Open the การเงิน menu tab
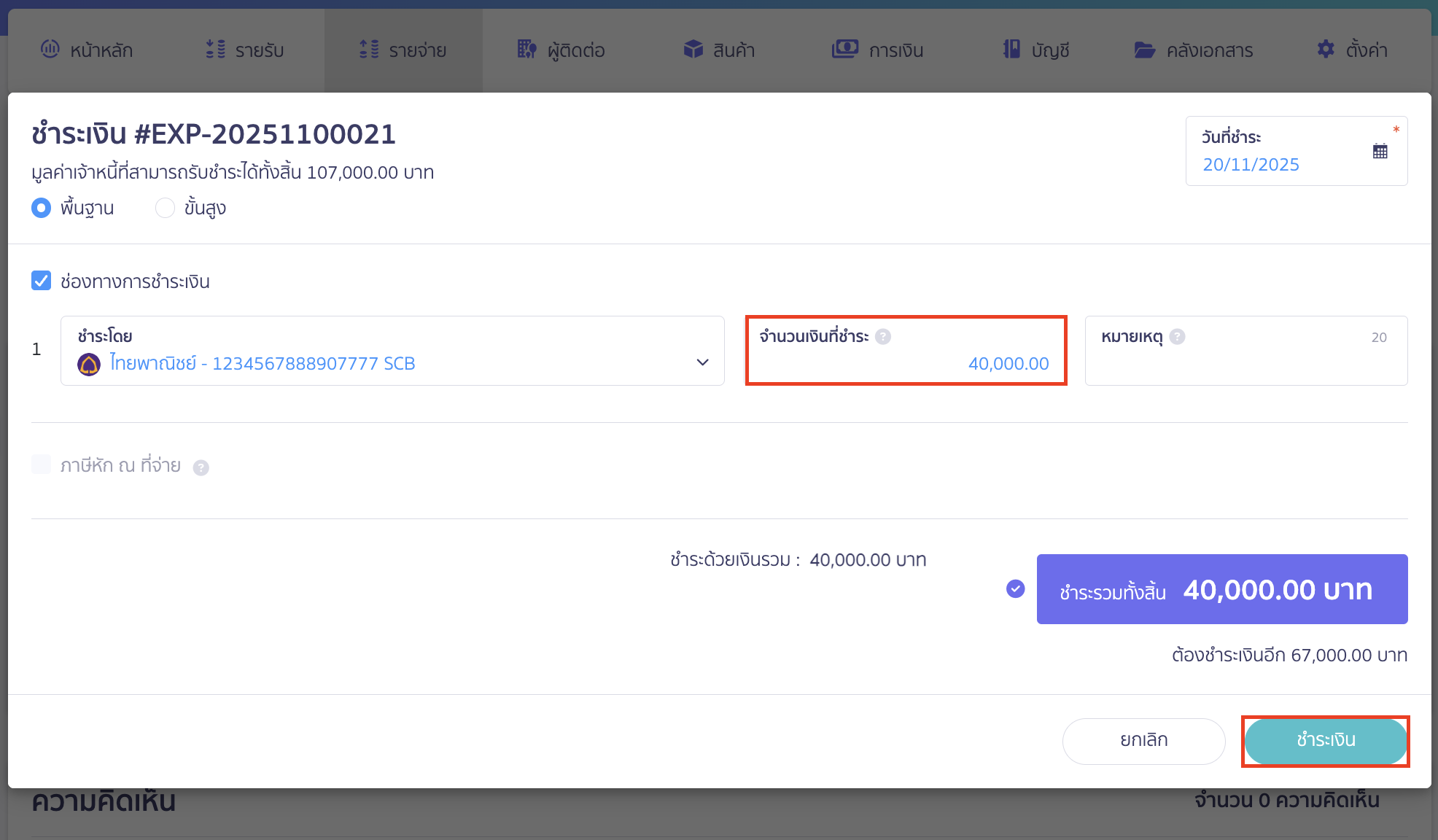1438x840 pixels. pyautogui.click(x=878, y=50)
